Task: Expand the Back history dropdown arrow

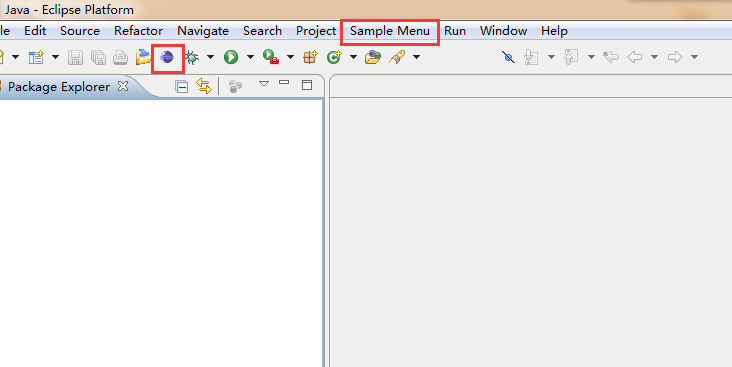Action: tap(655, 57)
